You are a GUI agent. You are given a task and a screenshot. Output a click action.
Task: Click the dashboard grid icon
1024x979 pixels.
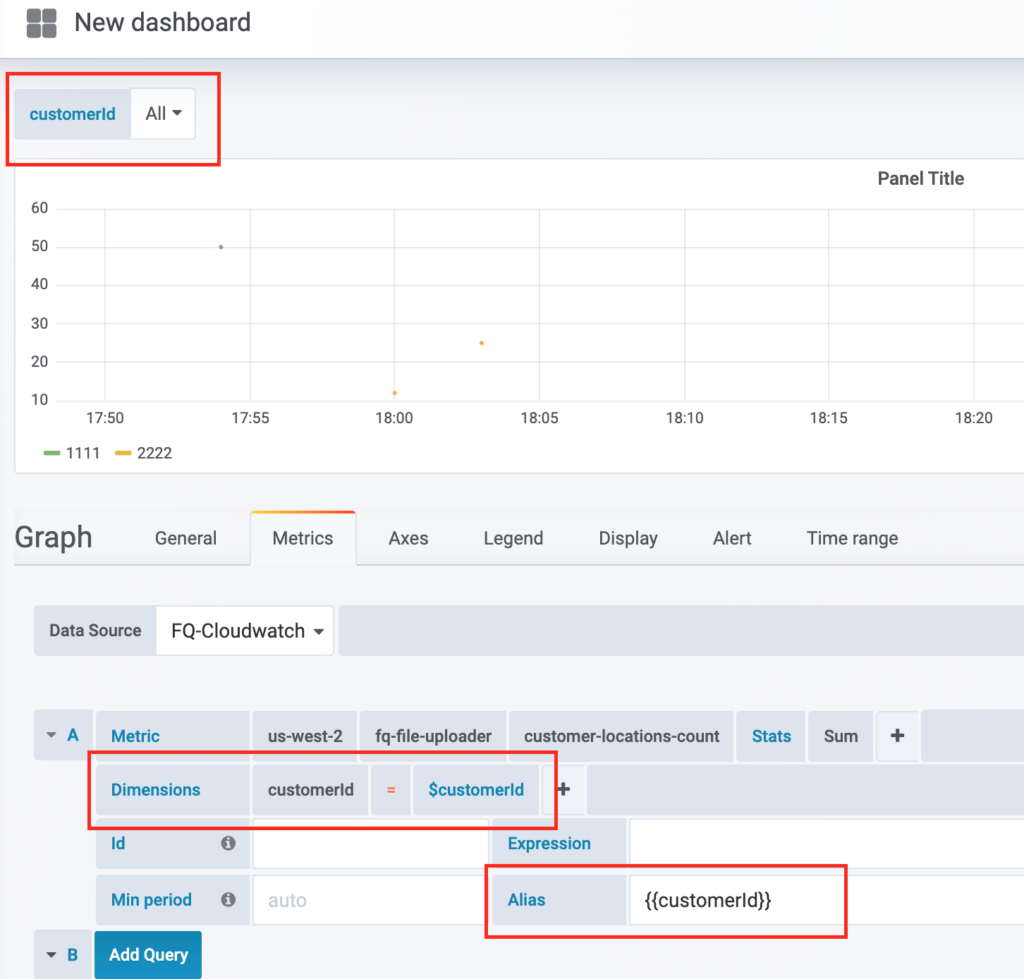point(41,23)
